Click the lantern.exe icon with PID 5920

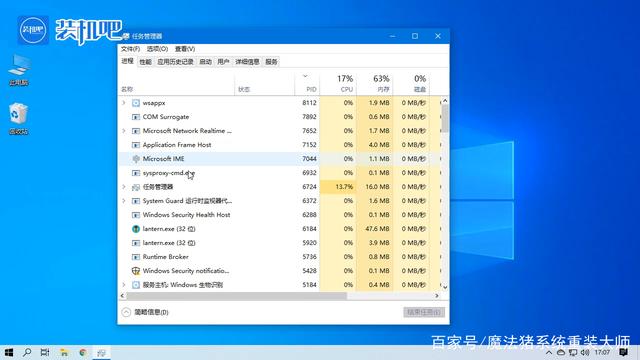point(136,243)
